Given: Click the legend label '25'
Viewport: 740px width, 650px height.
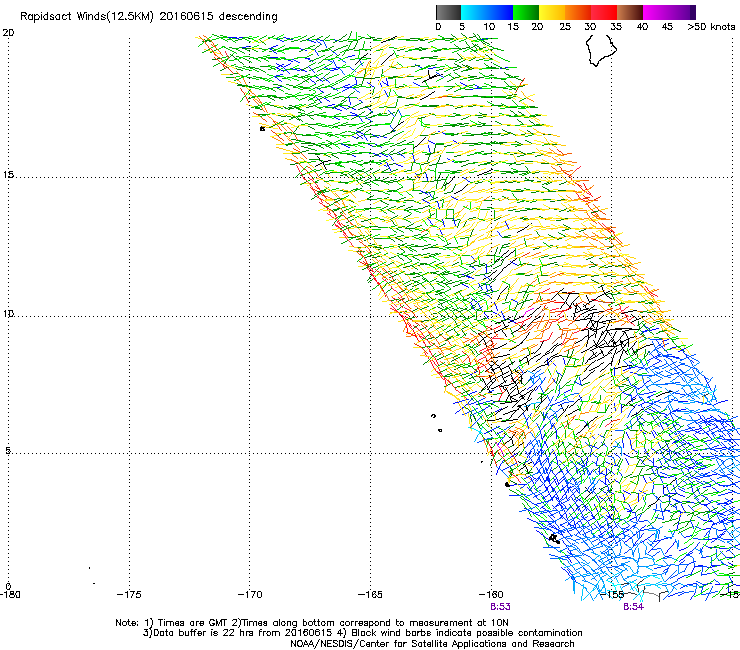Looking at the screenshot, I should [565, 27].
